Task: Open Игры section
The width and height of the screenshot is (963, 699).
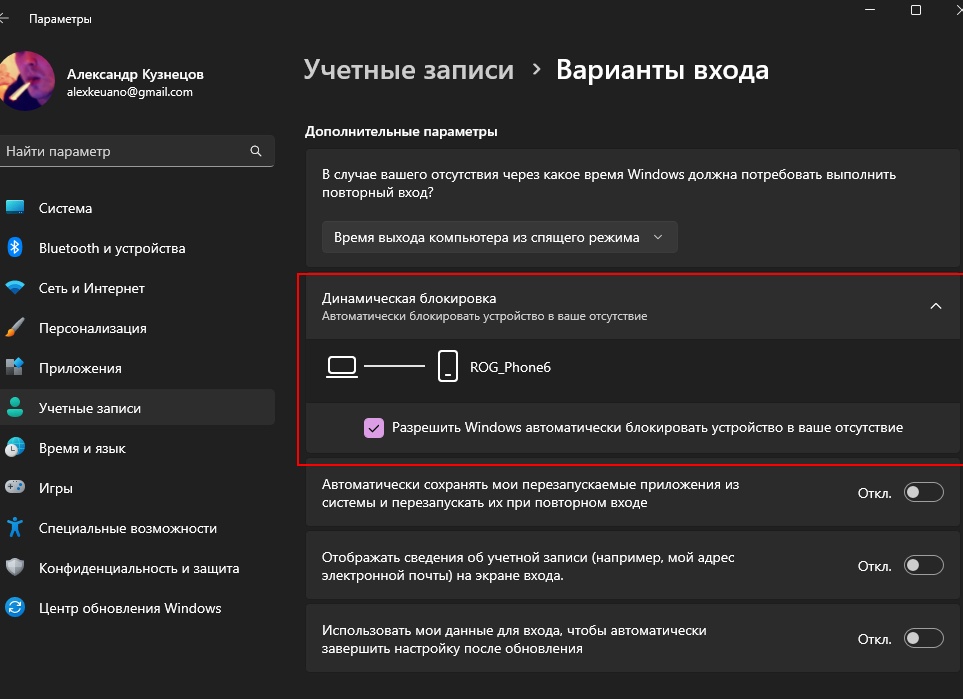Action: click(138, 488)
